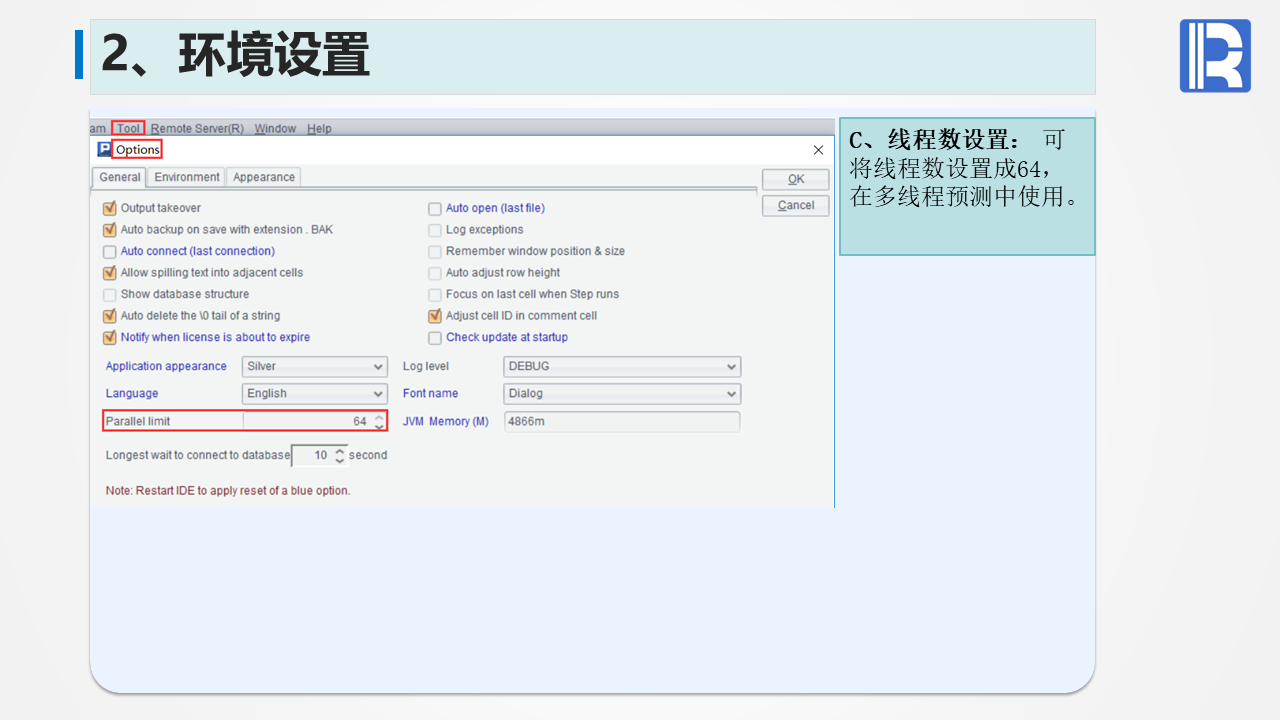Viewport: 1280px width, 720px height.
Task: Decrease the Parallel limit value
Action: [379, 427]
